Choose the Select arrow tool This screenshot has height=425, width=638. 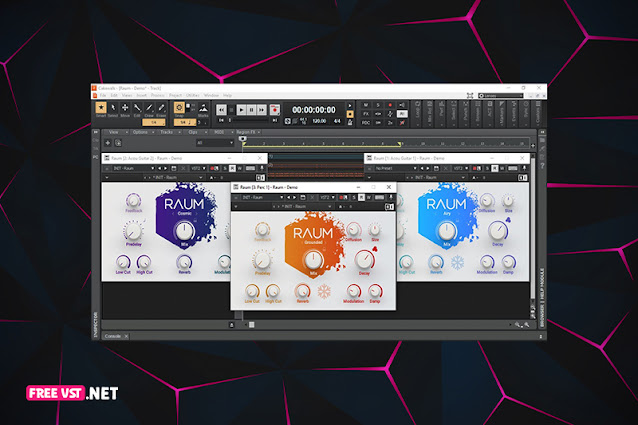click(x=113, y=108)
